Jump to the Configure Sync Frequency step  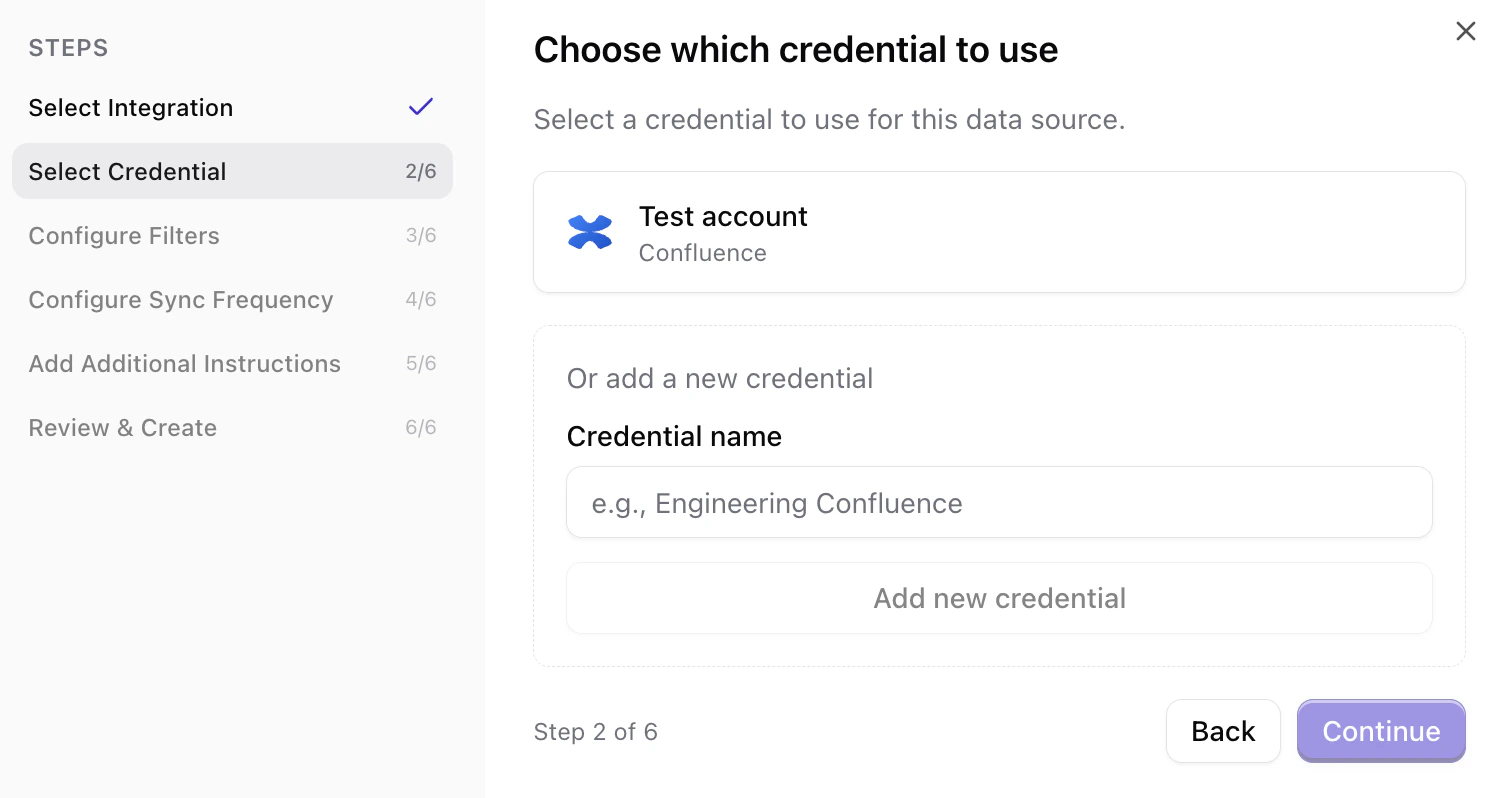click(181, 299)
